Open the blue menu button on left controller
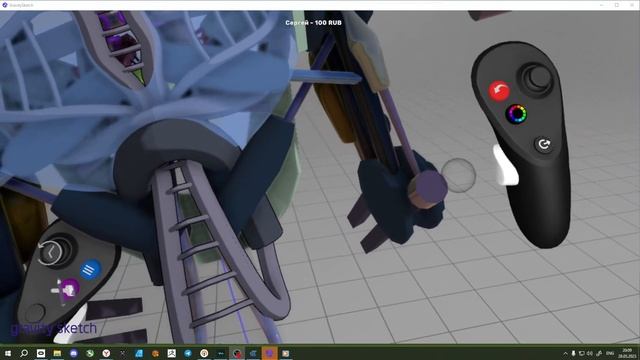This screenshot has height=360, width=640. [90, 270]
